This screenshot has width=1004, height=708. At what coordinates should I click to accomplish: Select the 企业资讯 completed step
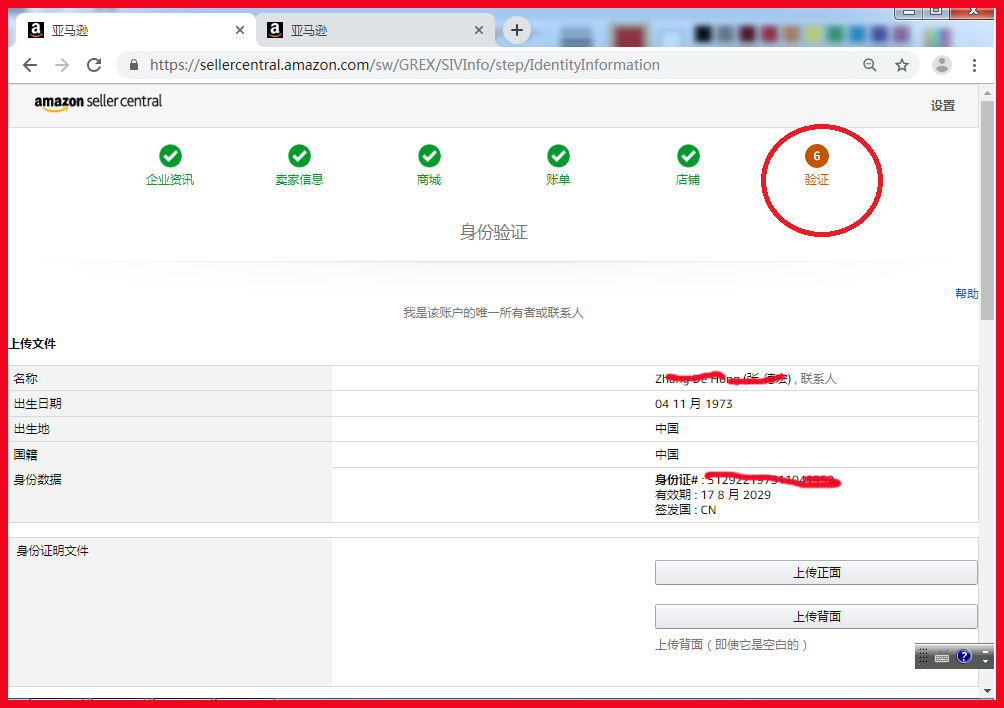(170, 166)
